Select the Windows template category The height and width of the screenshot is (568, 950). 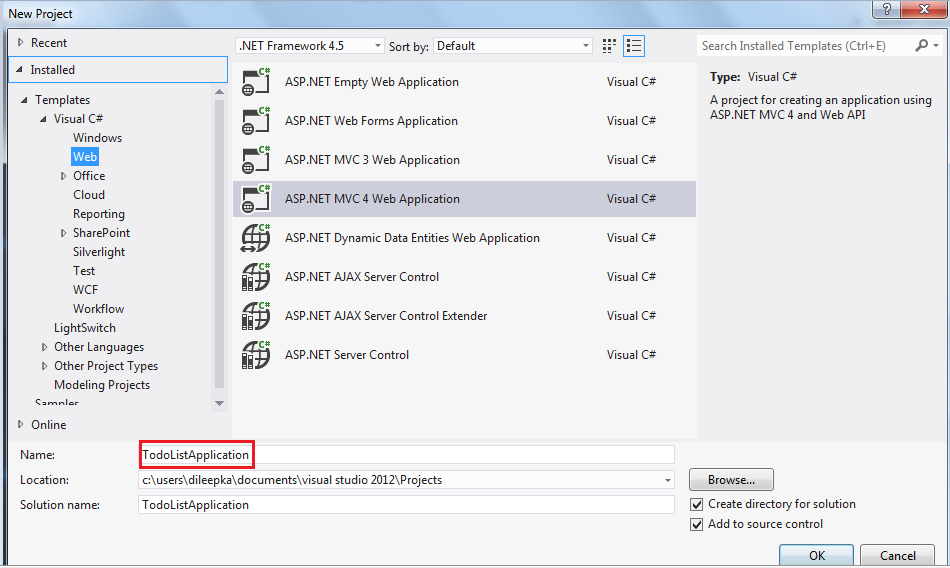coord(98,138)
